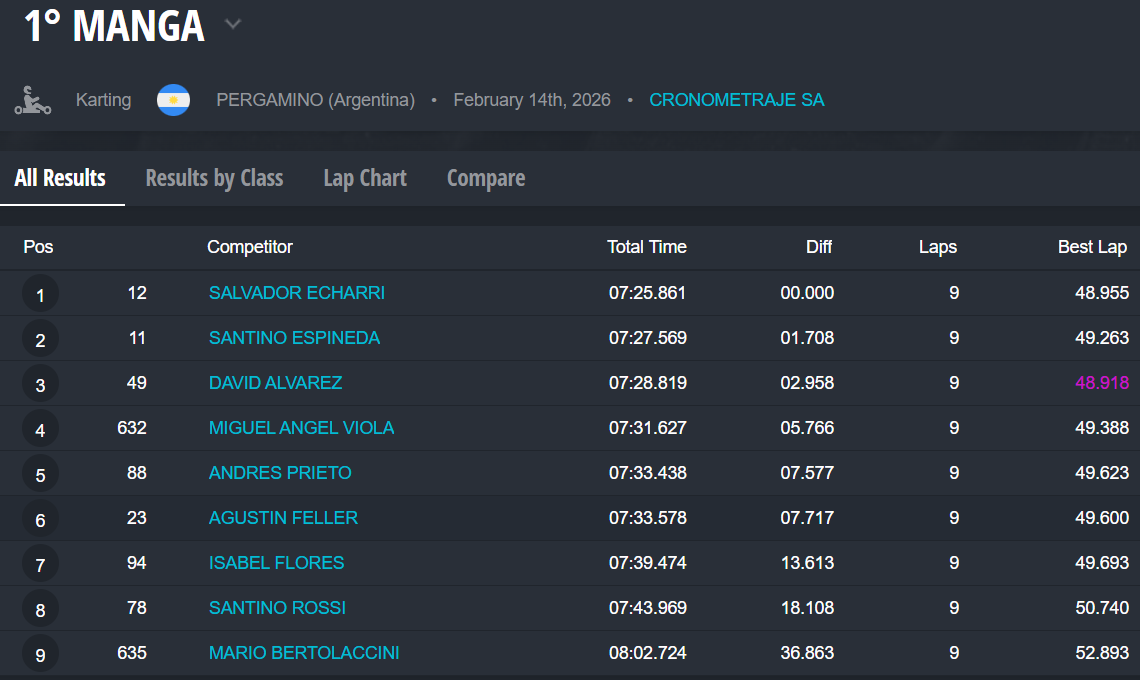Click SANTINO ROSSI in the results
The image size is (1140, 680).
click(277, 608)
